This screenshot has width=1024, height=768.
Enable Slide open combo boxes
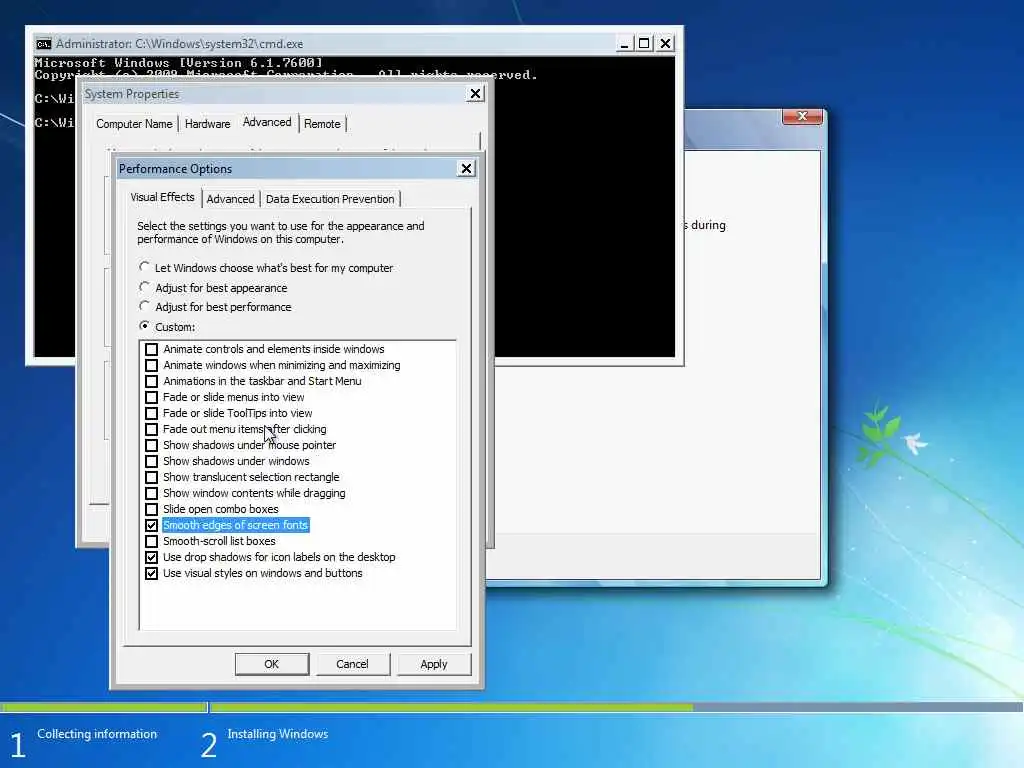pos(152,509)
